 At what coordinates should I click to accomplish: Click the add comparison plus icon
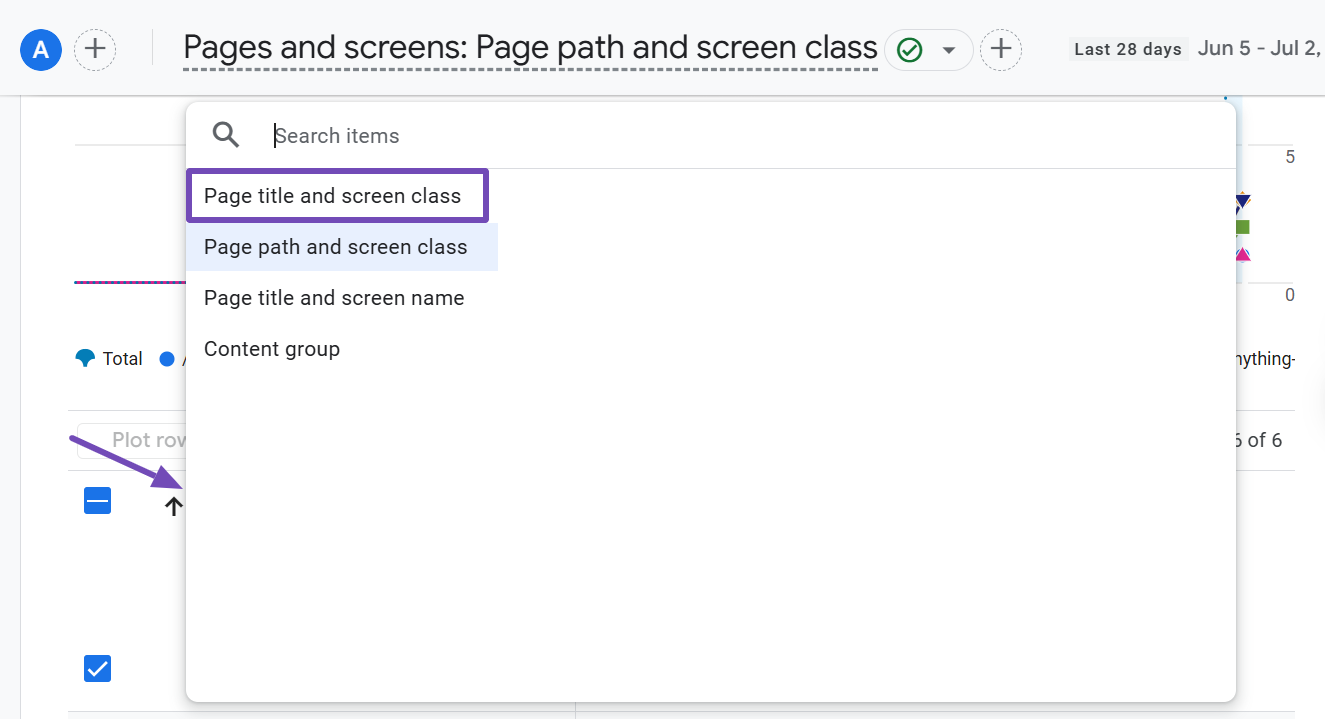click(95, 49)
